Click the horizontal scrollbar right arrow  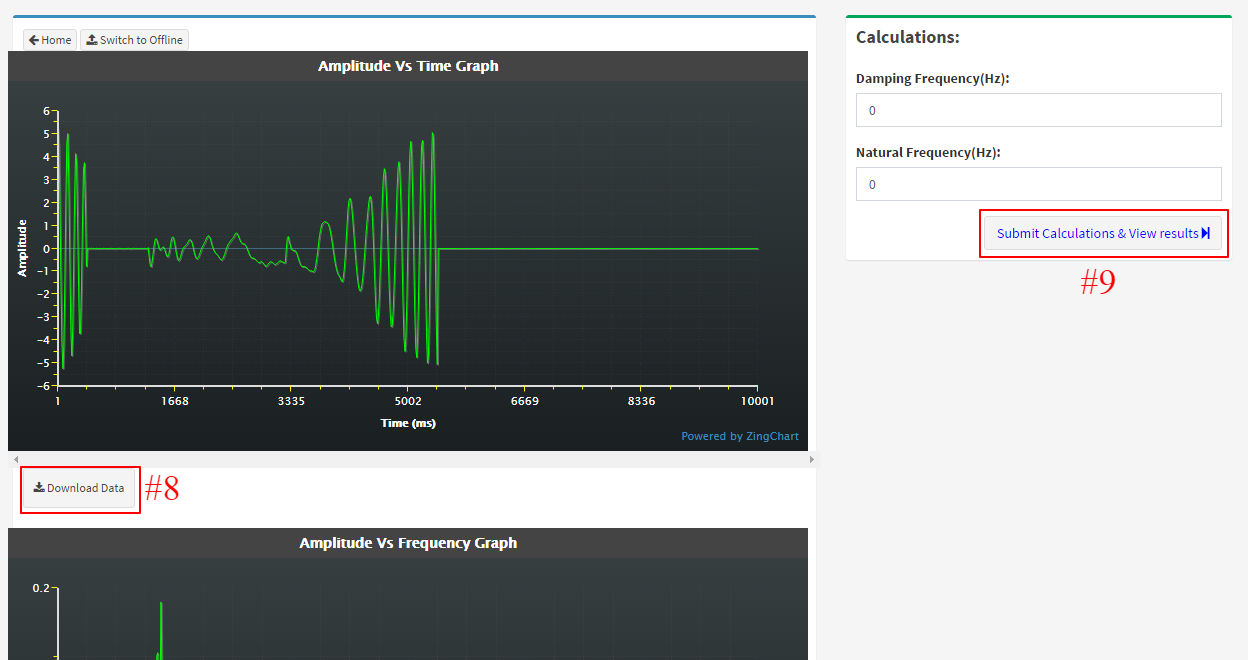click(x=810, y=459)
